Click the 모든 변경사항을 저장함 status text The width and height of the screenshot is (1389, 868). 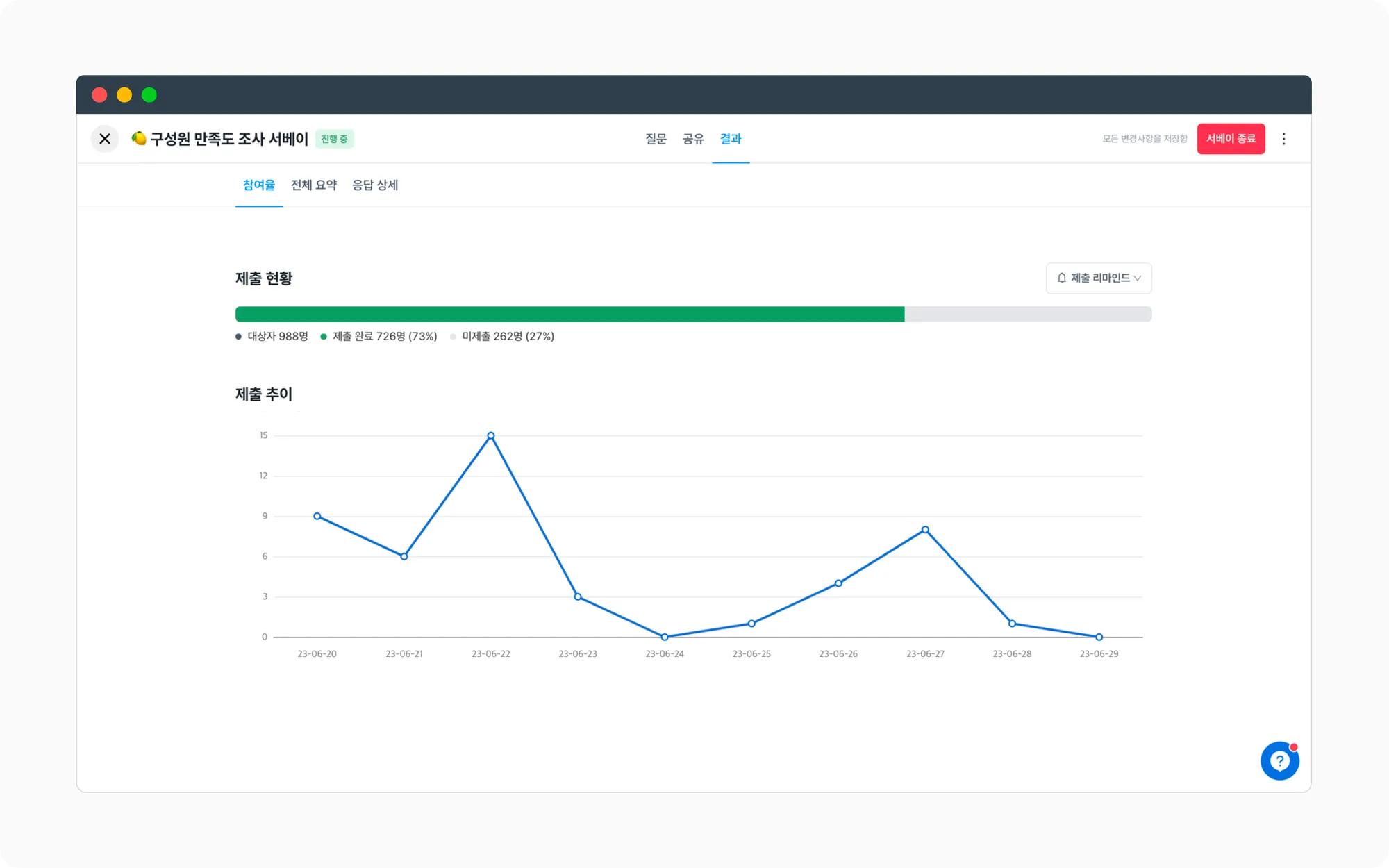1145,139
